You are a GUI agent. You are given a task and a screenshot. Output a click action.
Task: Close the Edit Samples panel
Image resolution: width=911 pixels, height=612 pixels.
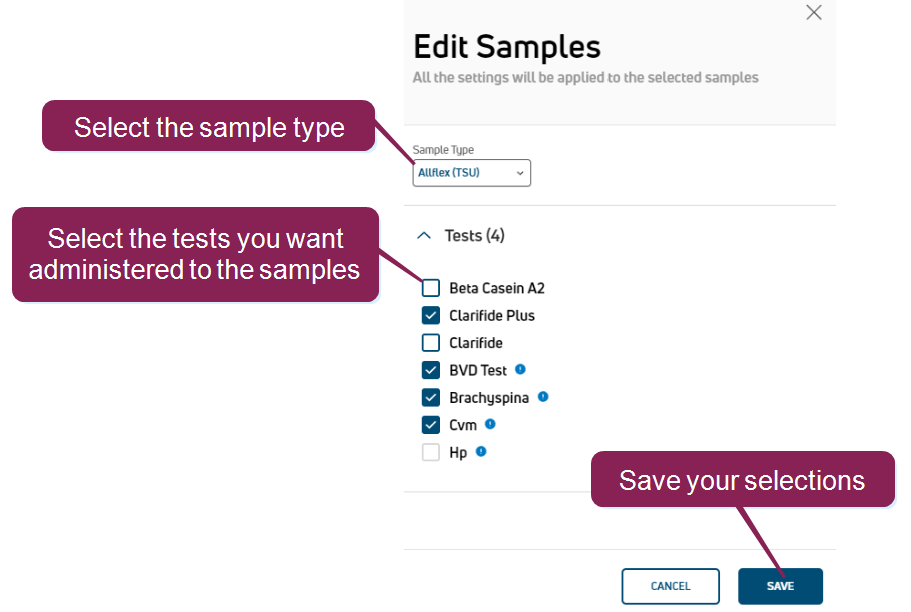click(x=814, y=13)
